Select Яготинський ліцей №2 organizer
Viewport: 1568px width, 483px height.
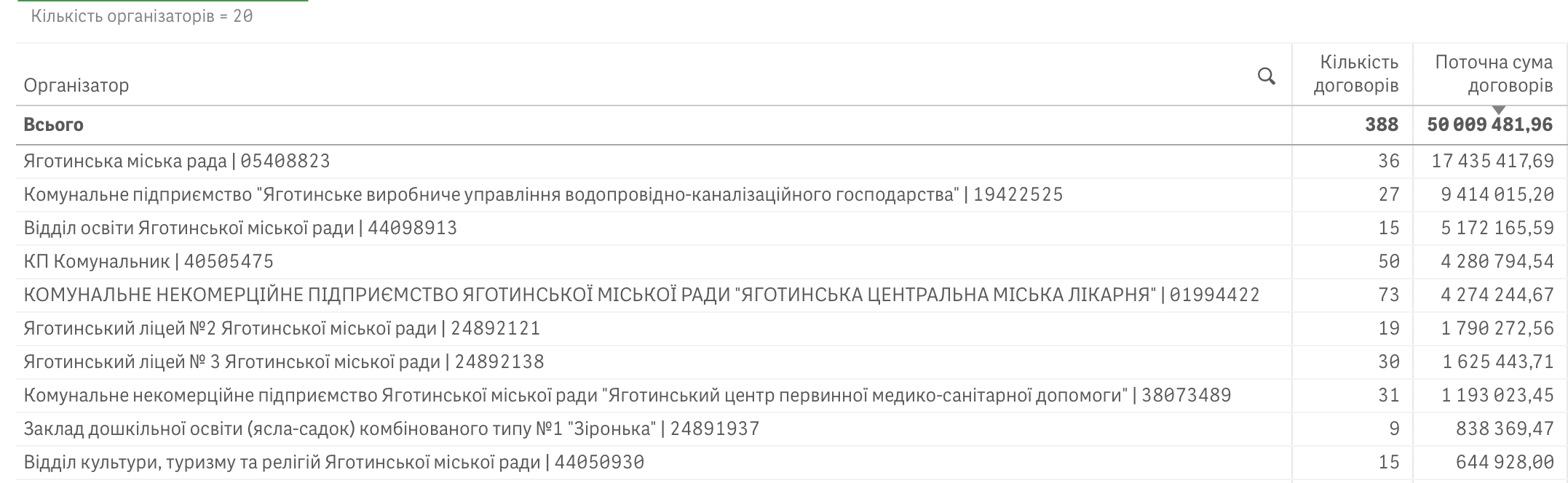pyautogui.click(x=282, y=328)
